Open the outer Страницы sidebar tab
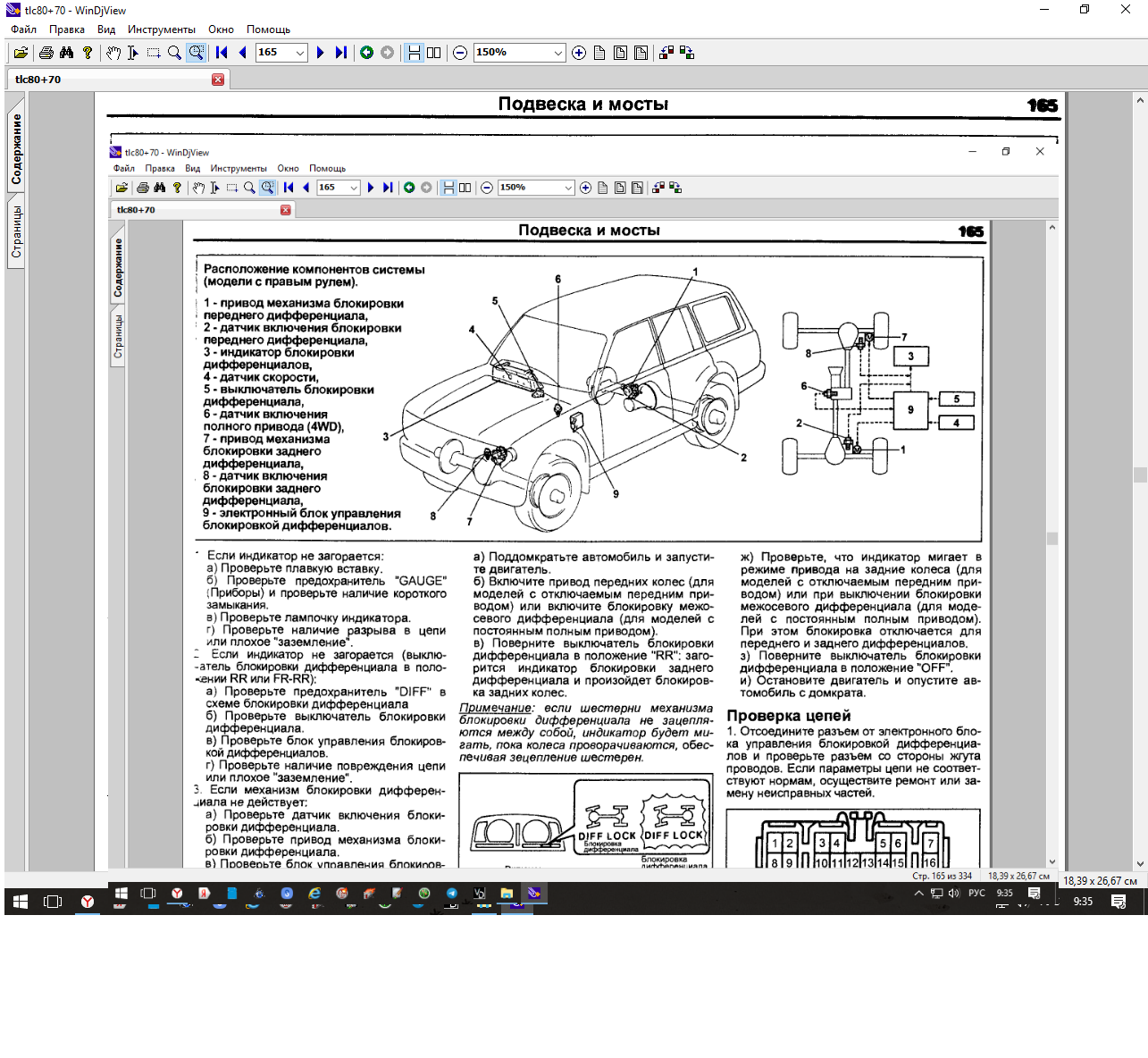This screenshot has width=1148, height=1058. [15, 231]
